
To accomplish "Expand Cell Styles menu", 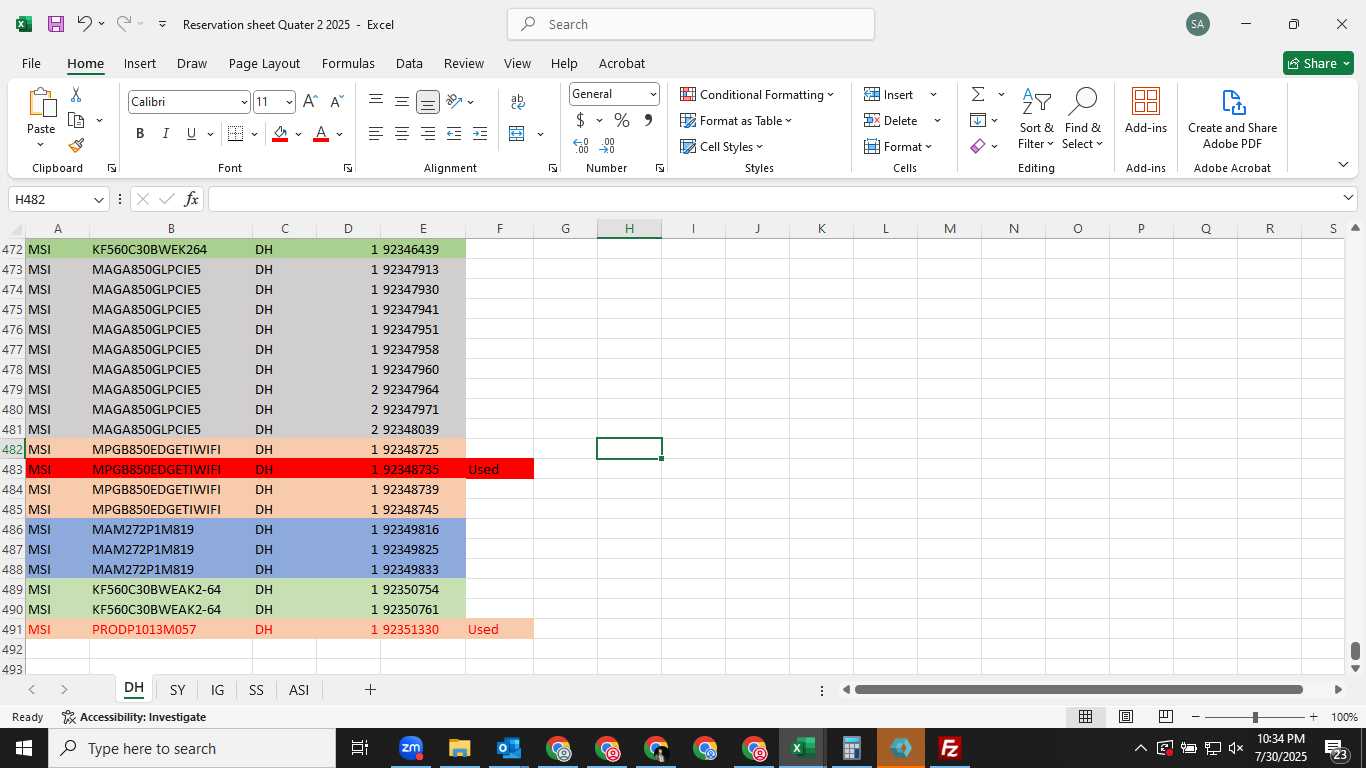I will (721, 146).
